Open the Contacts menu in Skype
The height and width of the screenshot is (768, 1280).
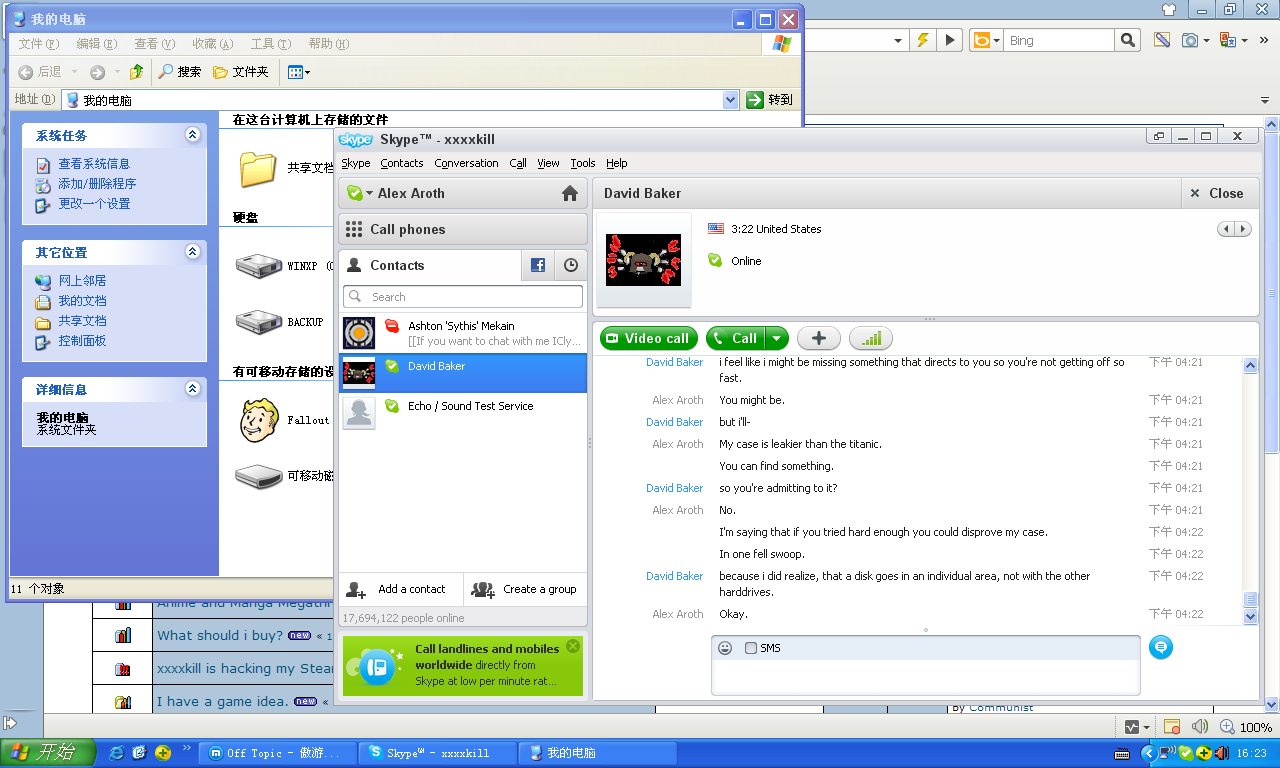402,163
